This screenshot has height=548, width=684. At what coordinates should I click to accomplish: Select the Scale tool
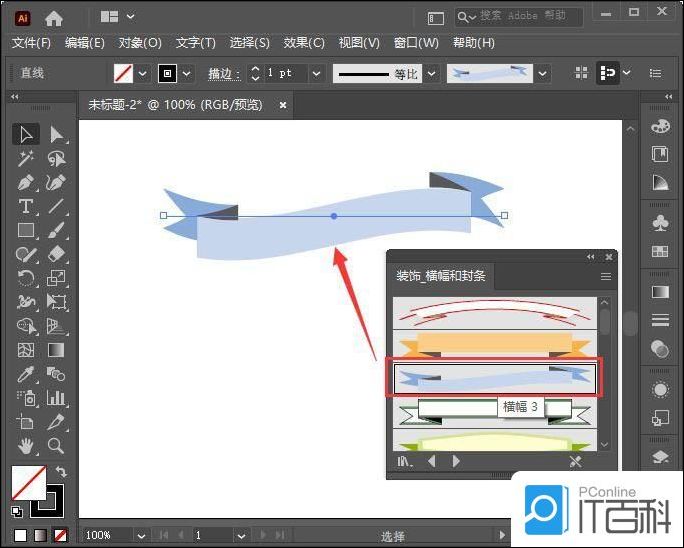[56, 278]
